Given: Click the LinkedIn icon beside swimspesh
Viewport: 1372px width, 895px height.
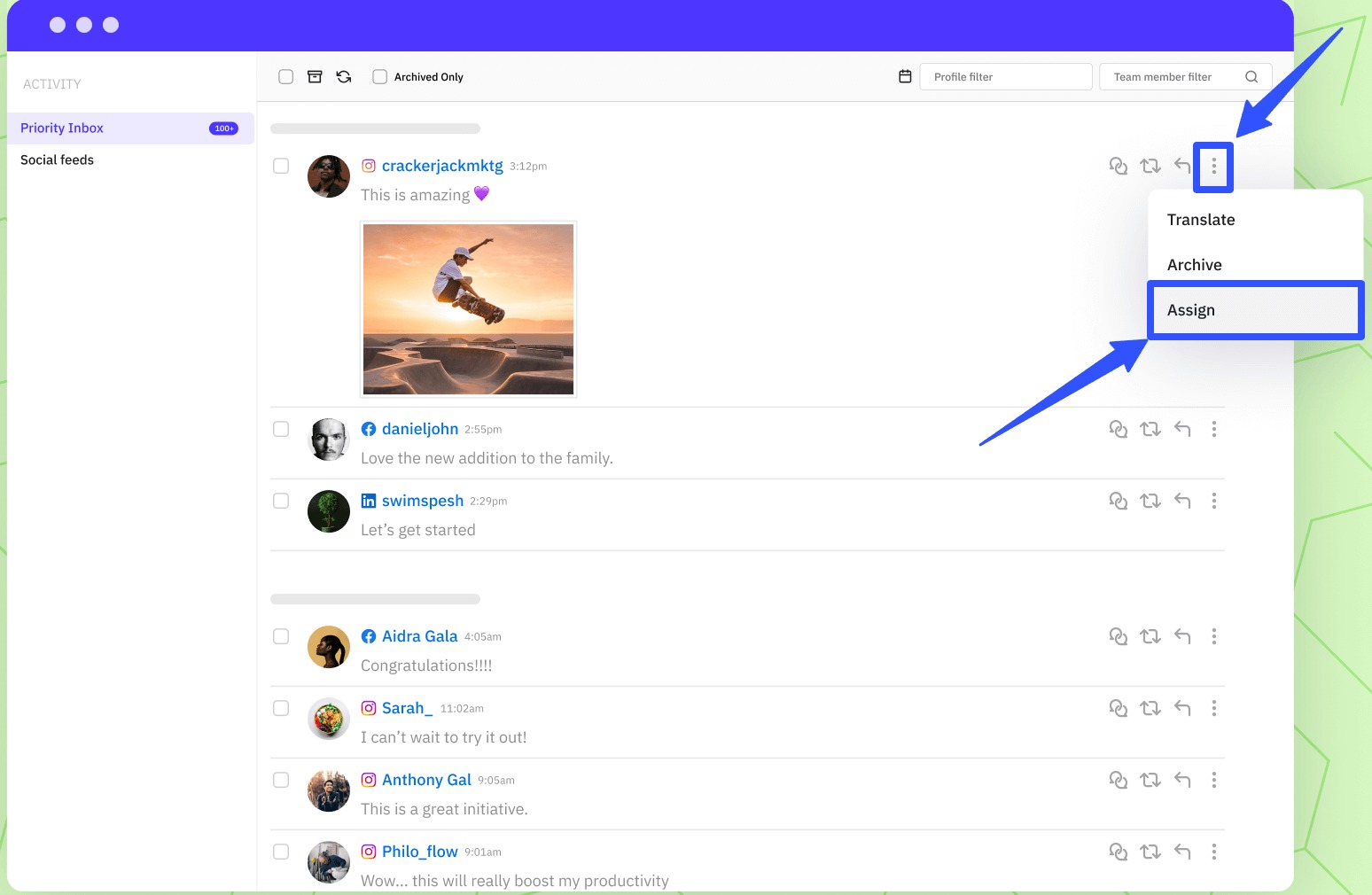Looking at the screenshot, I should [368, 501].
